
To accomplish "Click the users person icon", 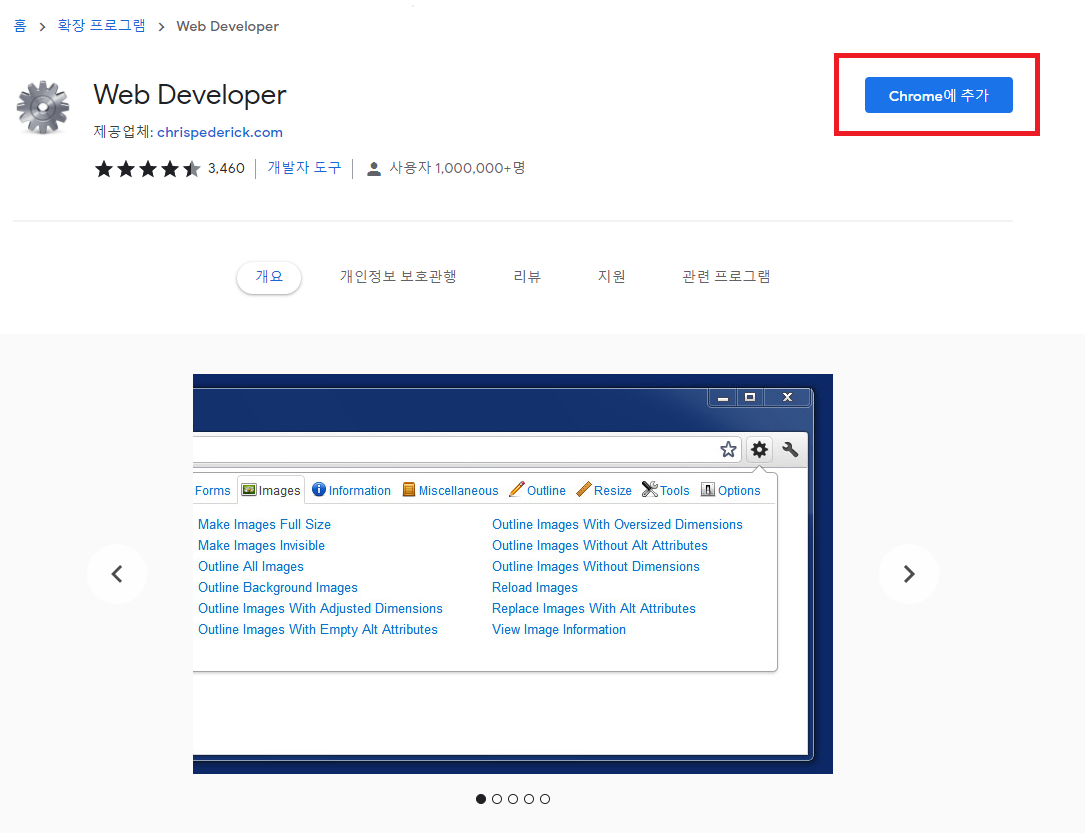I will tap(374, 169).
